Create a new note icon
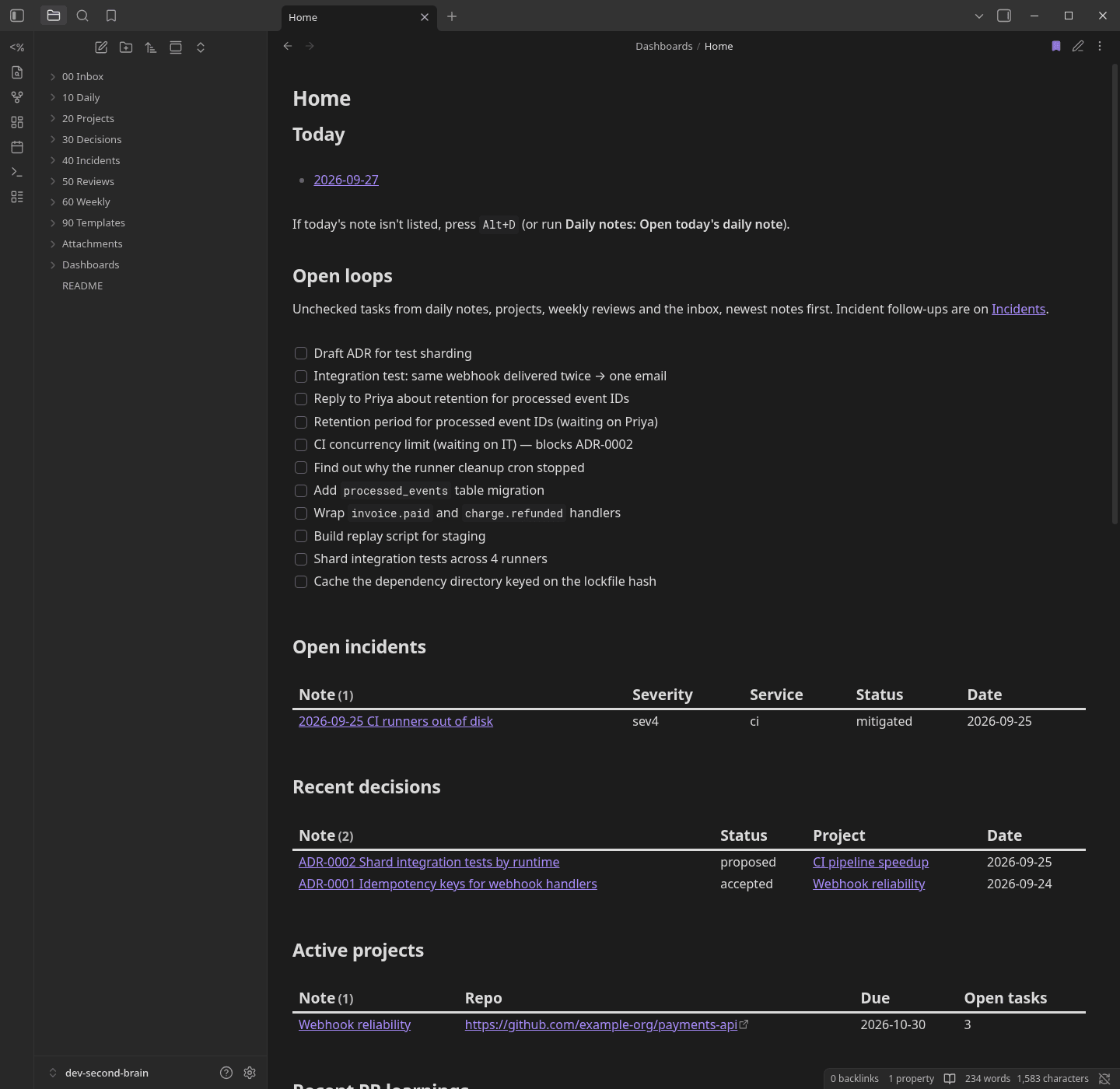 coord(101,47)
